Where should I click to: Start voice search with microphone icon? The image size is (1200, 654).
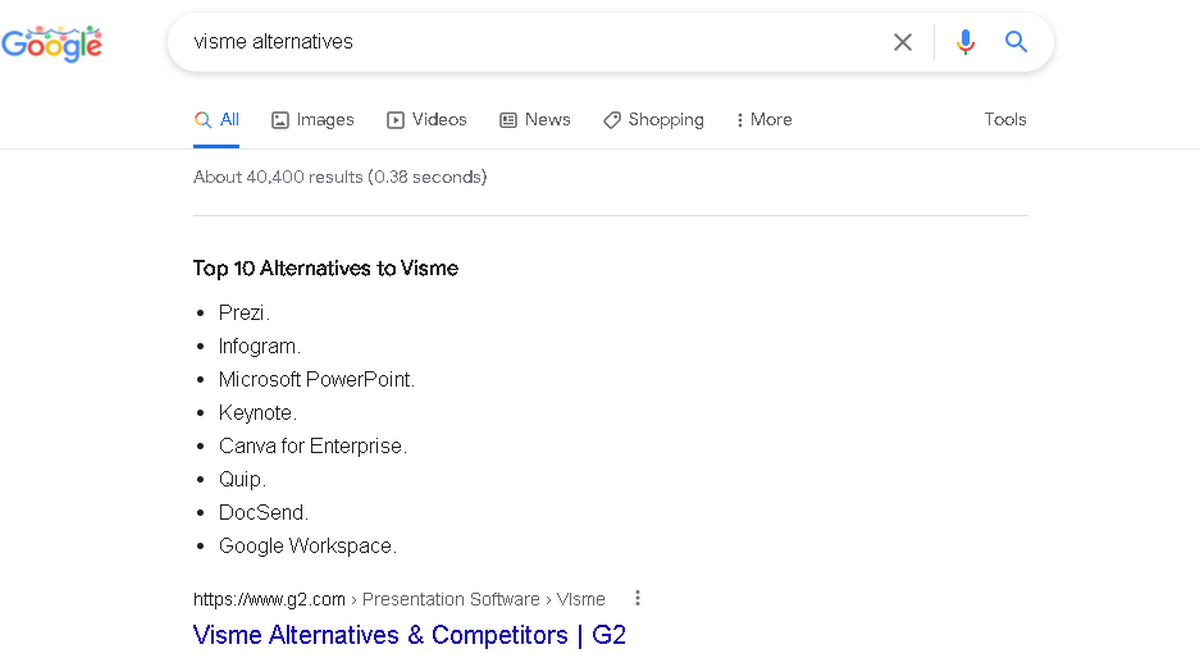click(965, 42)
